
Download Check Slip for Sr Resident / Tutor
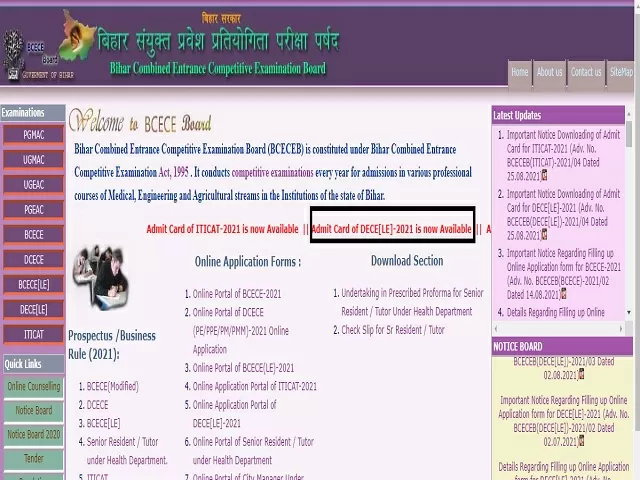393,330
